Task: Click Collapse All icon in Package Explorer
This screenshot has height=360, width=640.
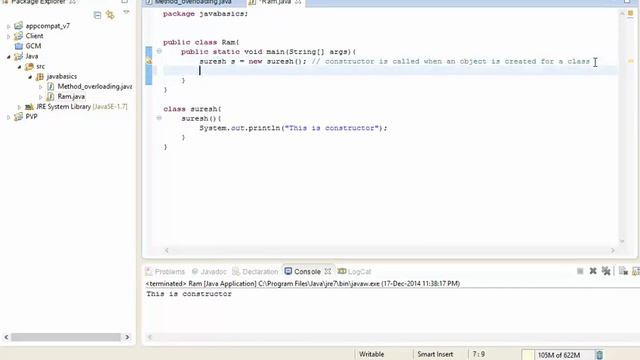Action: [x=97, y=16]
